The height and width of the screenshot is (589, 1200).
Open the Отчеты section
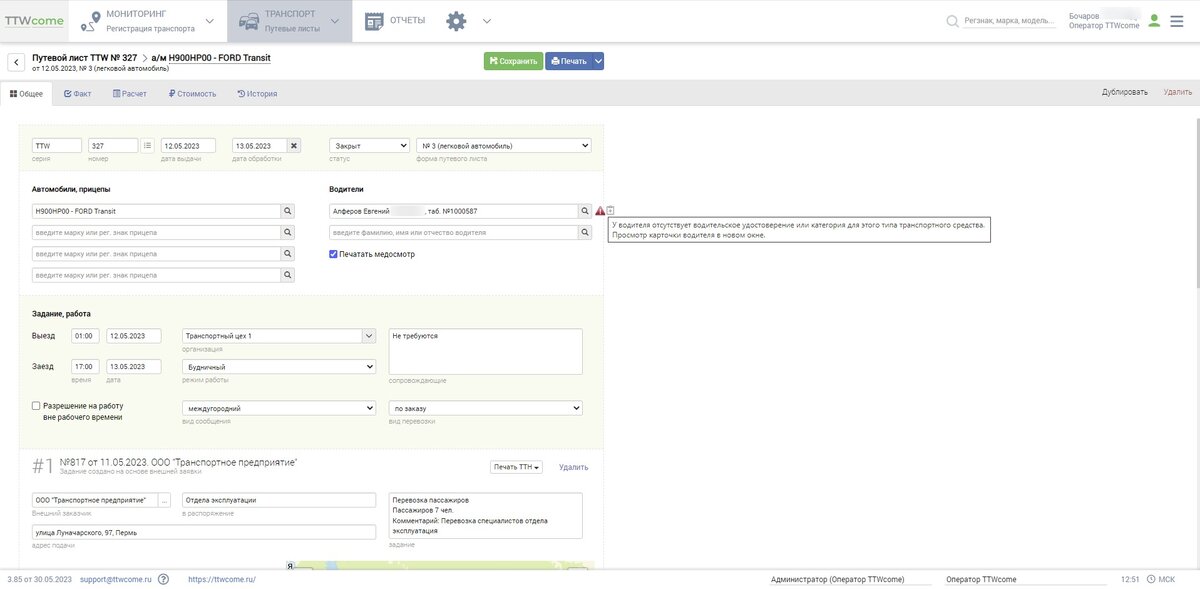[395, 21]
